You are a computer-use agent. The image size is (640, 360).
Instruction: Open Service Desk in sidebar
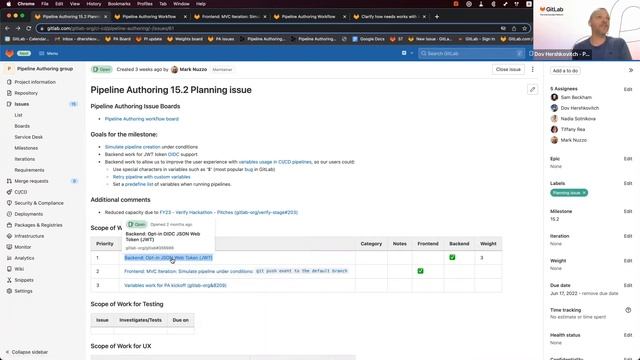point(29,137)
